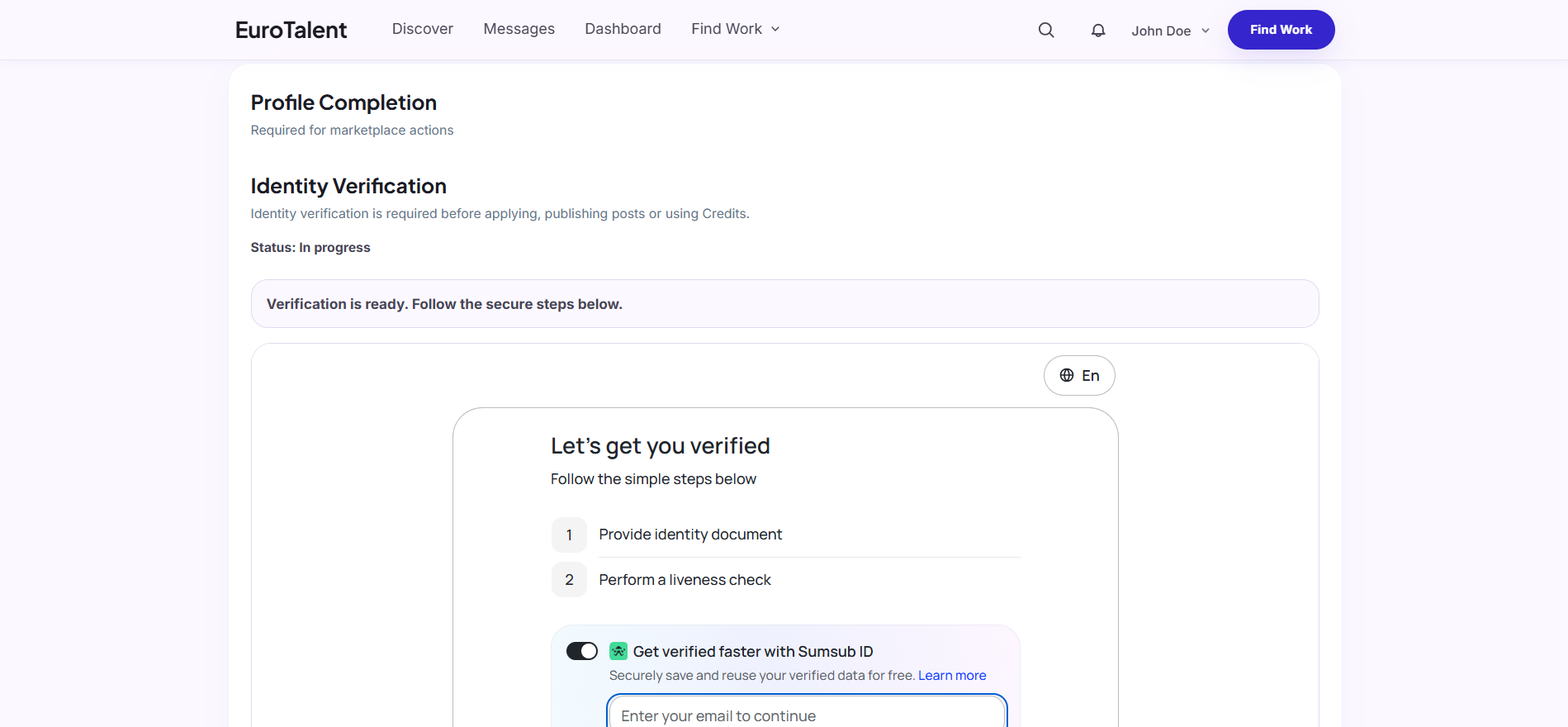Click Get verified faster with Sumsub ID

(x=753, y=651)
